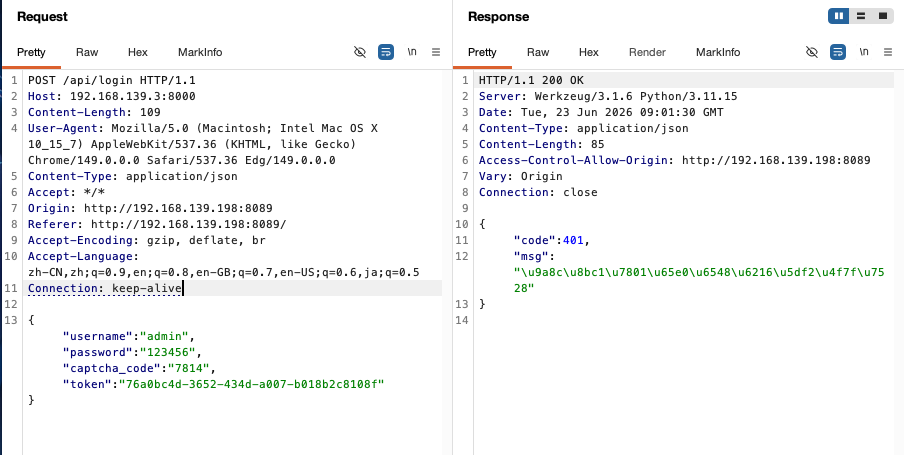The image size is (904, 455).
Task: Toggle \n show newlines in Response panel
Action: 864,52
